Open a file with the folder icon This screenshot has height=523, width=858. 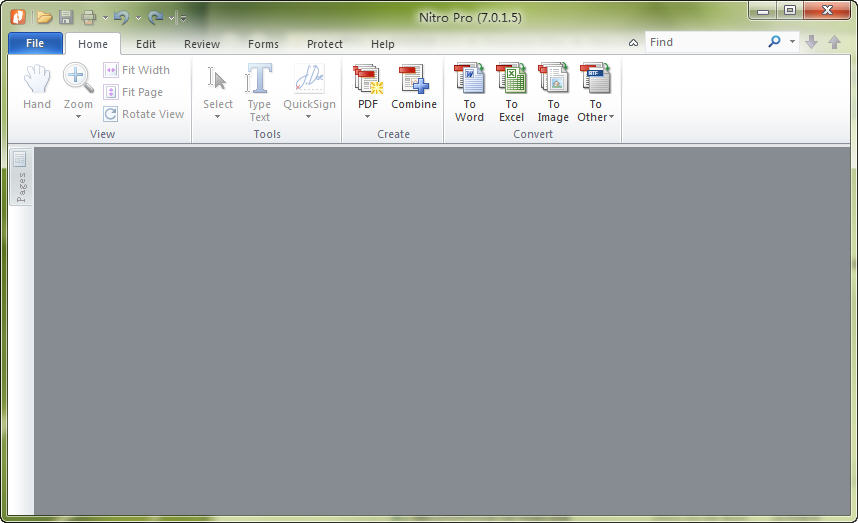click(x=44, y=18)
